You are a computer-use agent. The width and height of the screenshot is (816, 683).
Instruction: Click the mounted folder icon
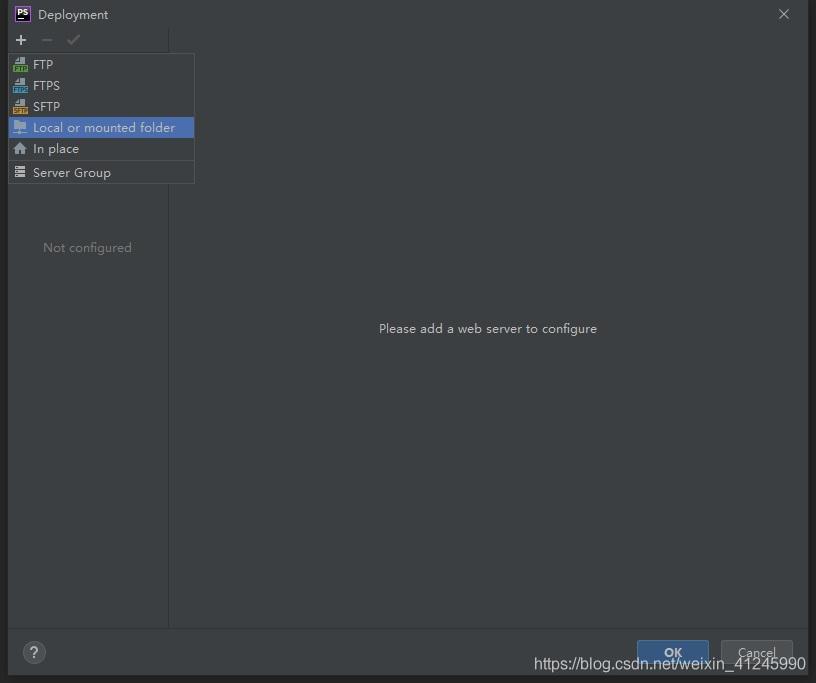[20, 128]
